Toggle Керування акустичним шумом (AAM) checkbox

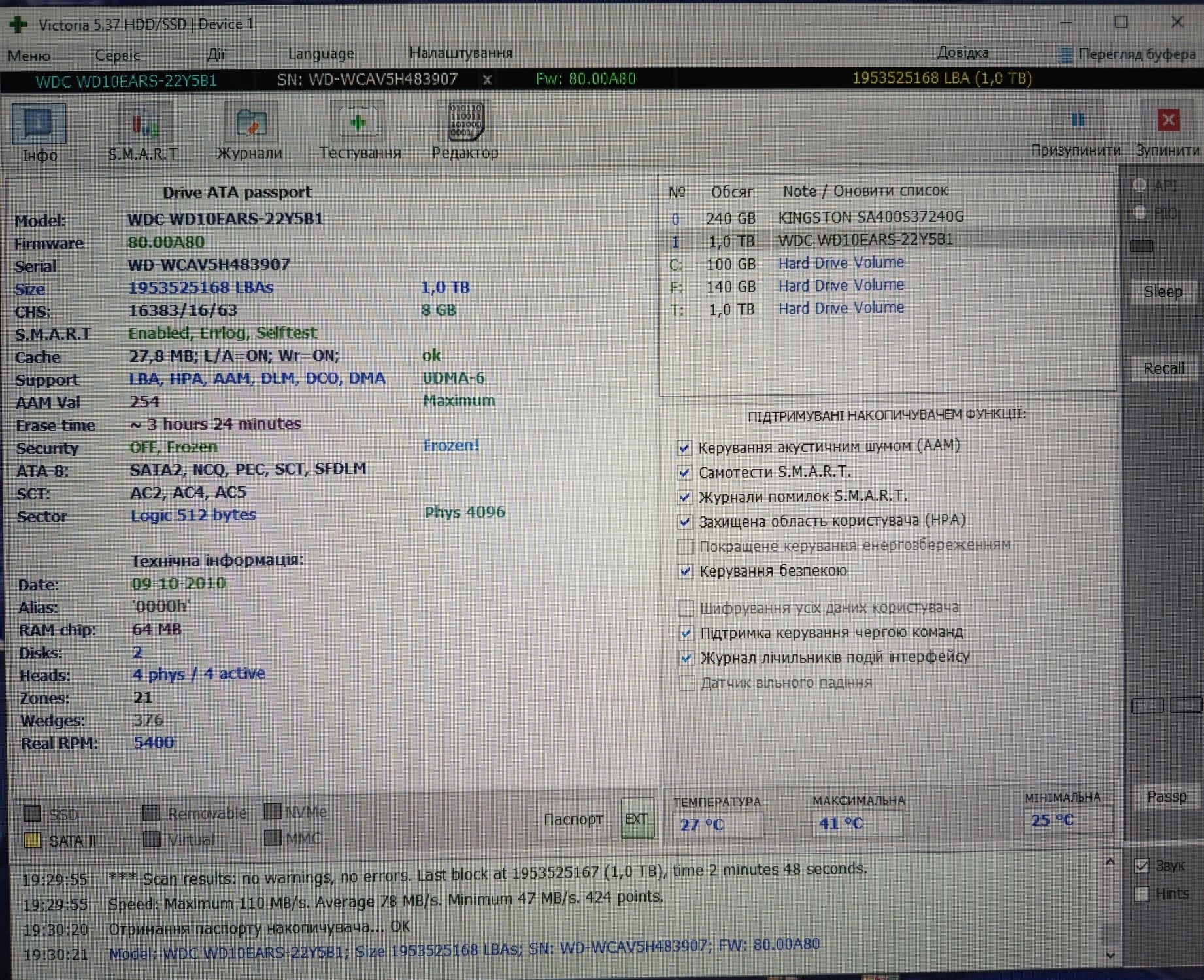click(684, 448)
